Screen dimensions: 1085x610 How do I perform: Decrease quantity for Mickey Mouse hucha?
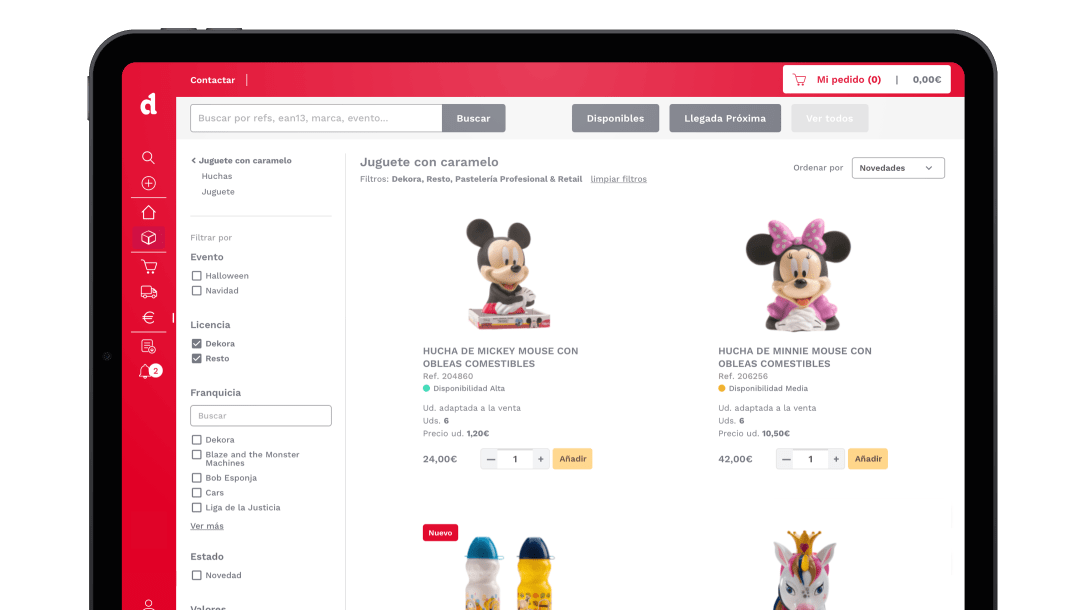[491, 459]
